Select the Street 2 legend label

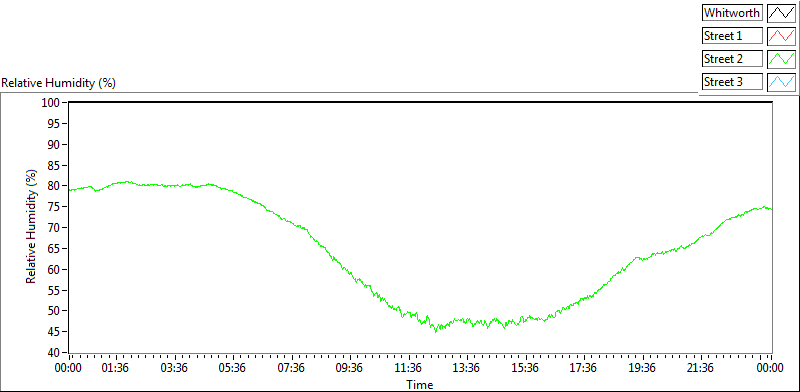point(732,59)
